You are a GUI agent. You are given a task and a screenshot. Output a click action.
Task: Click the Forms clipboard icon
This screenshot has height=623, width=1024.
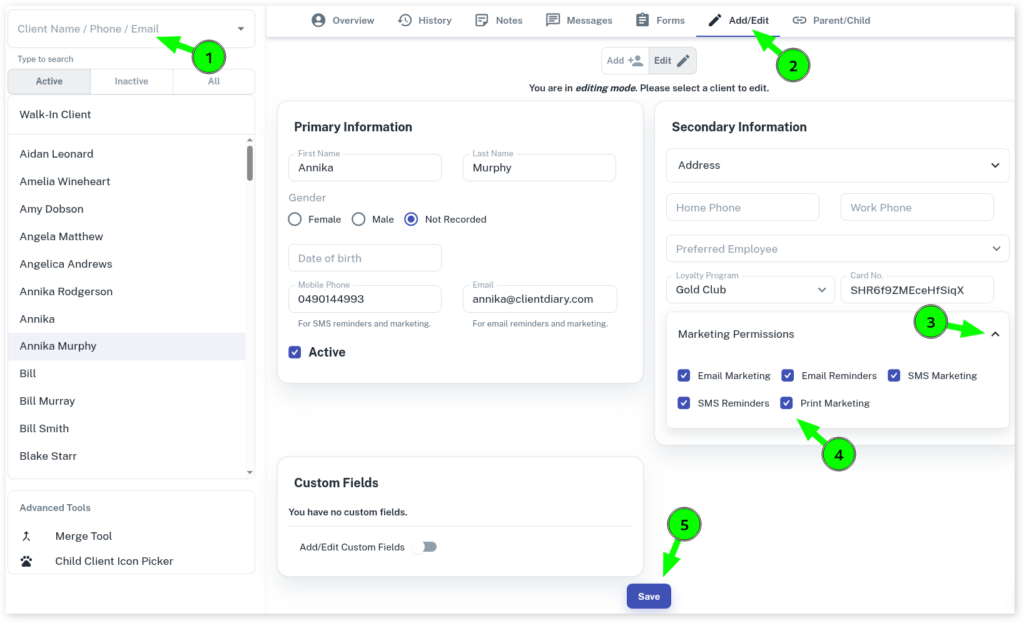[642, 20]
